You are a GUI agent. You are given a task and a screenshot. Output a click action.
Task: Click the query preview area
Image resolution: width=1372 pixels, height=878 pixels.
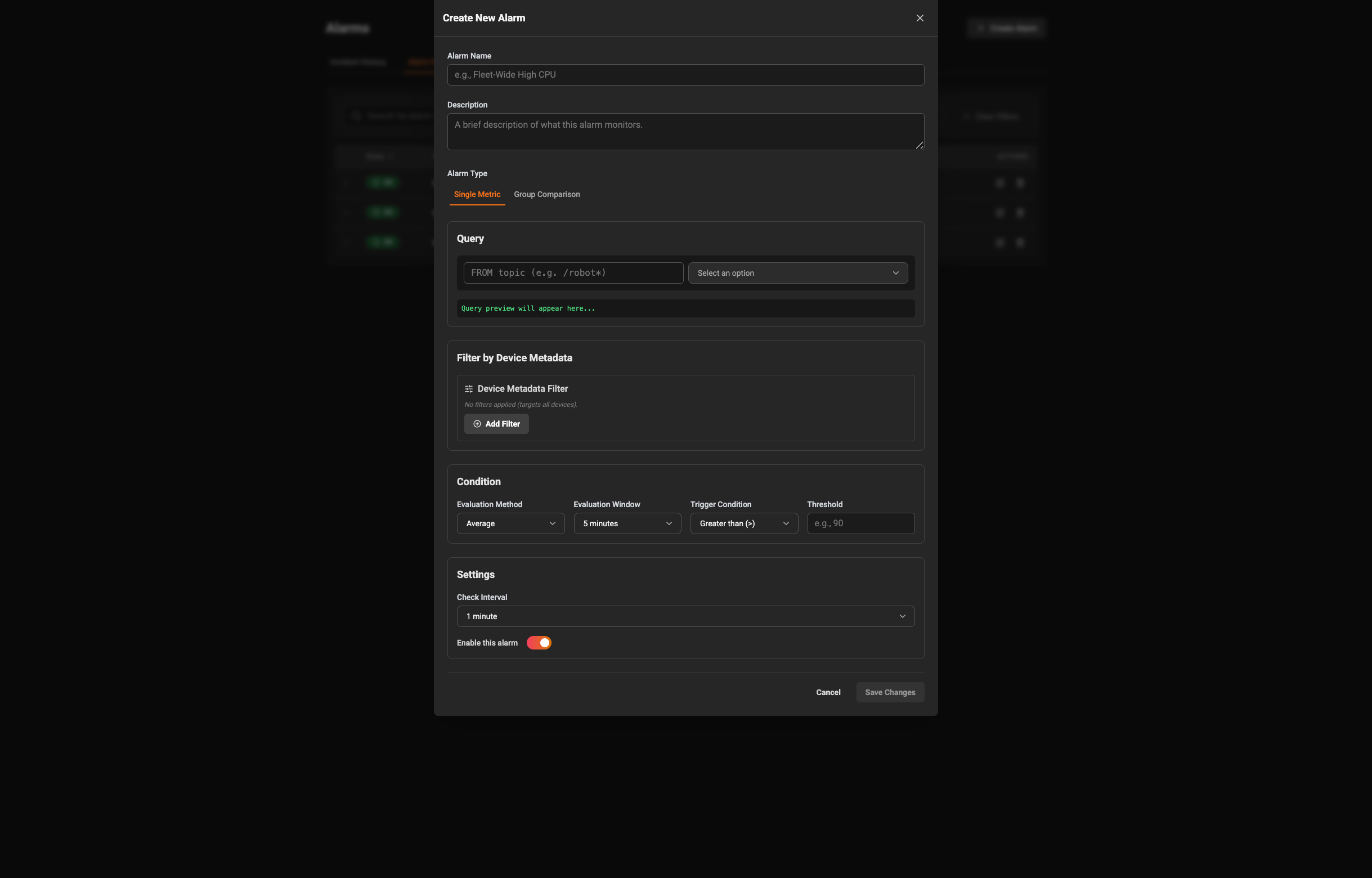pos(685,308)
